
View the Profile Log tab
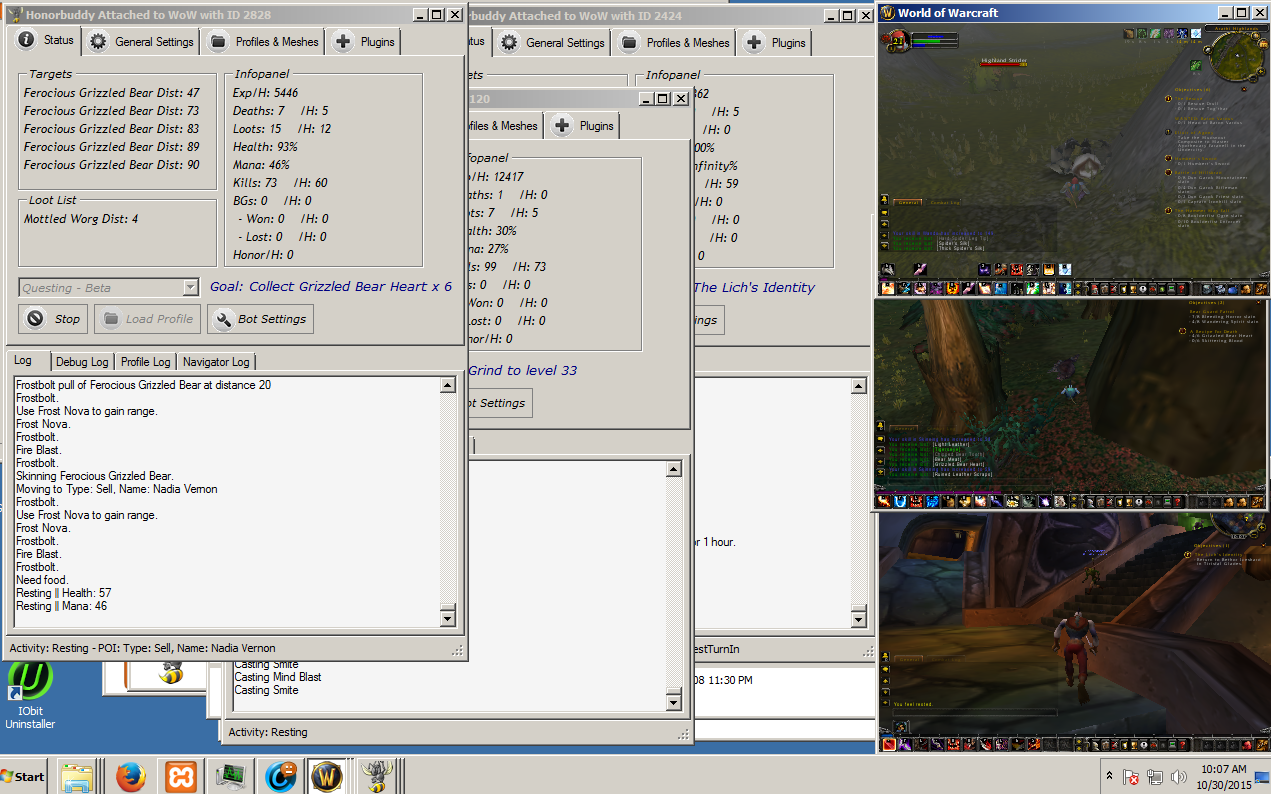point(146,361)
